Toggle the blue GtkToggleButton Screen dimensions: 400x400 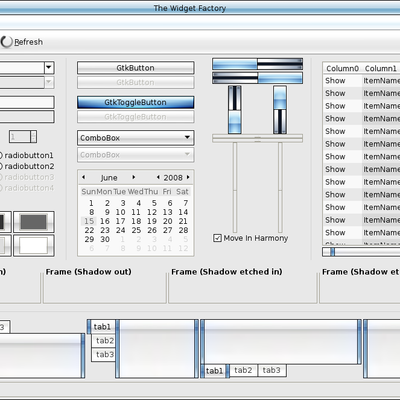[135, 102]
